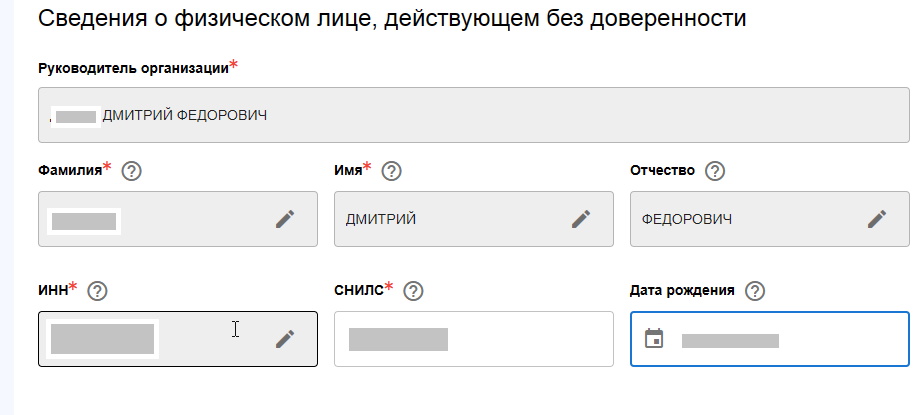Click the question mark next to ИНН
Screen dimensions: 920x415
97,291
